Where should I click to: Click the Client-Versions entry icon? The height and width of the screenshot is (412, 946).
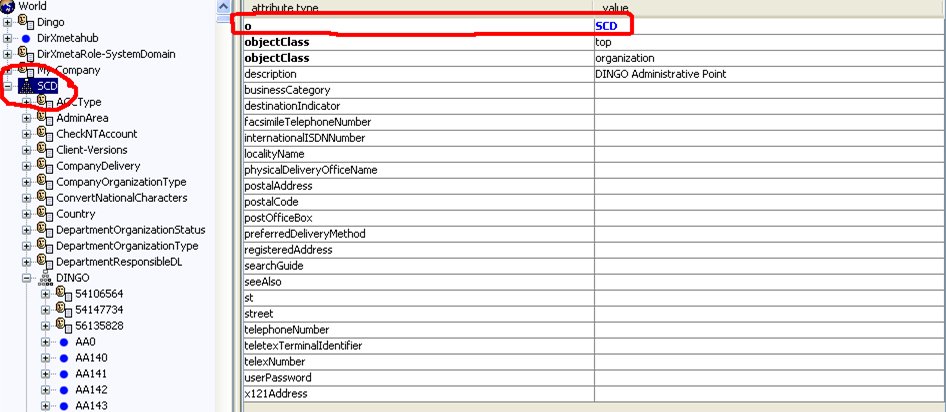[x=45, y=149]
